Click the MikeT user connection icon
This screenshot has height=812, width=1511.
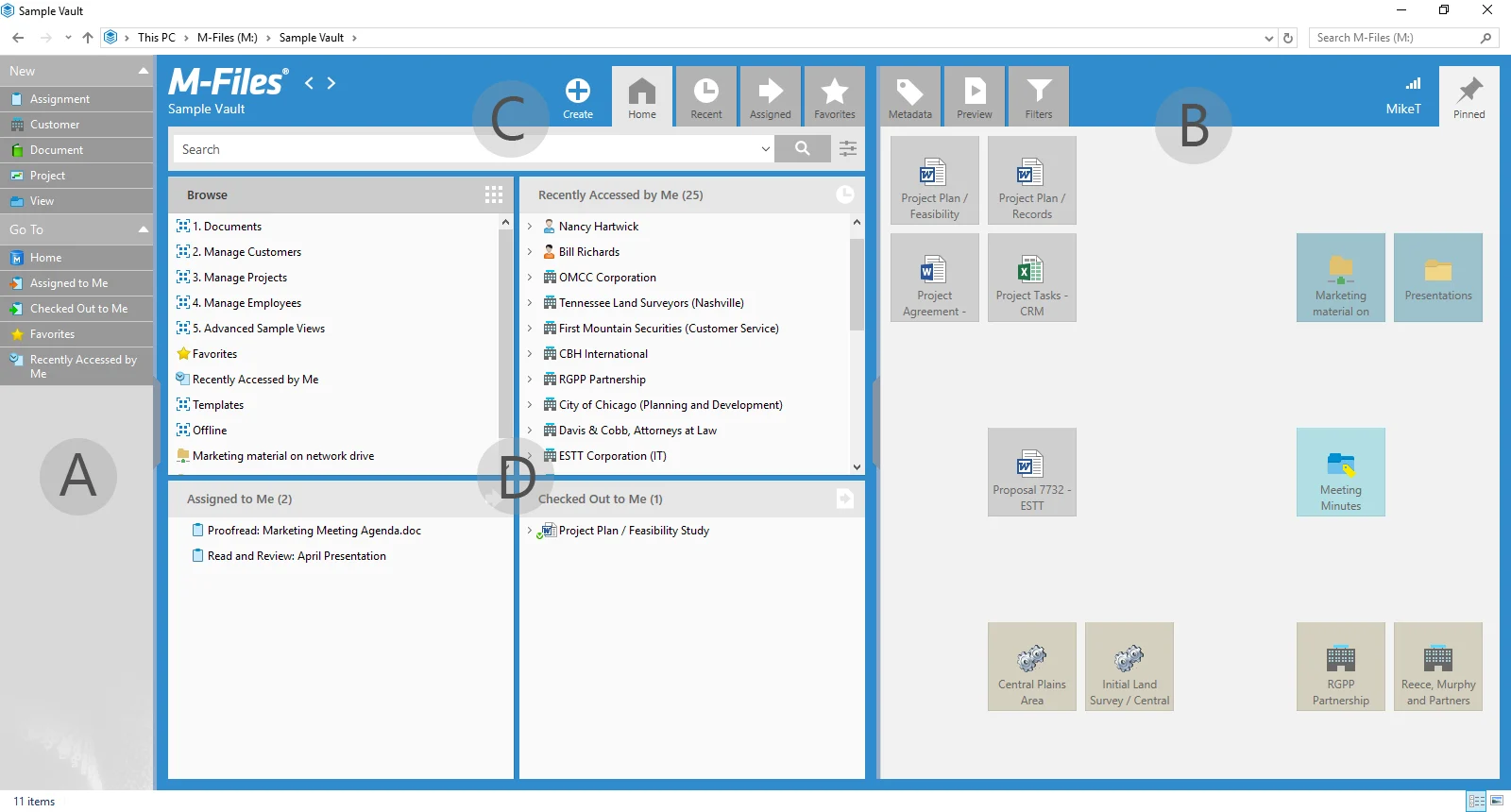(1413, 84)
